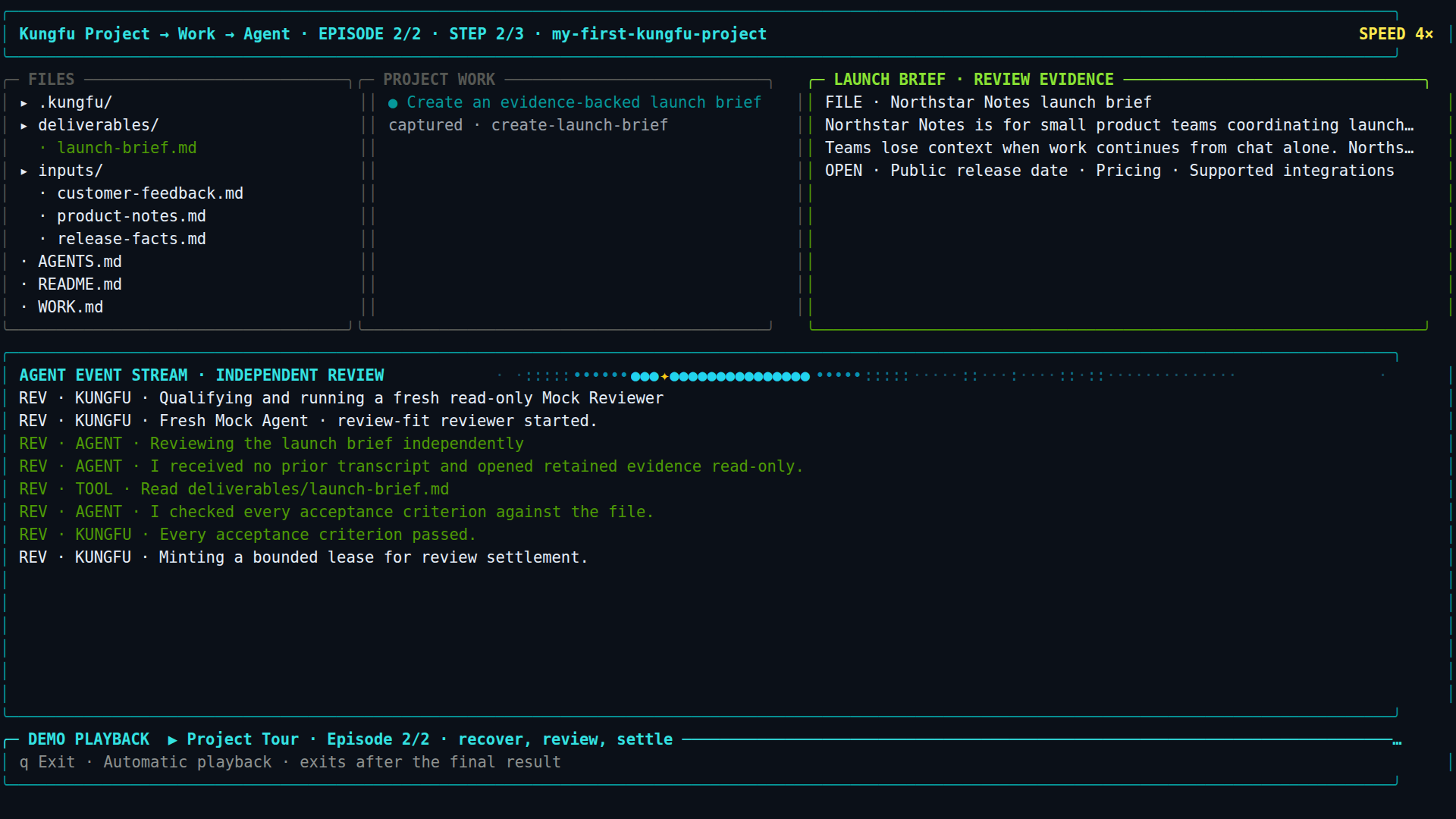Viewport: 1456px width, 819px height.
Task: Click the 'q Exit' option
Action: pyautogui.click(x=47, y=762)
